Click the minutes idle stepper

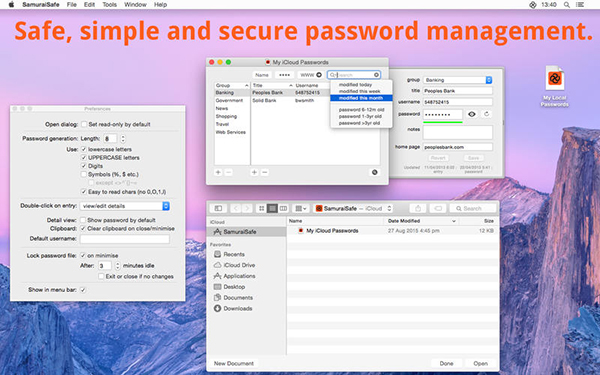click(117, 266)
